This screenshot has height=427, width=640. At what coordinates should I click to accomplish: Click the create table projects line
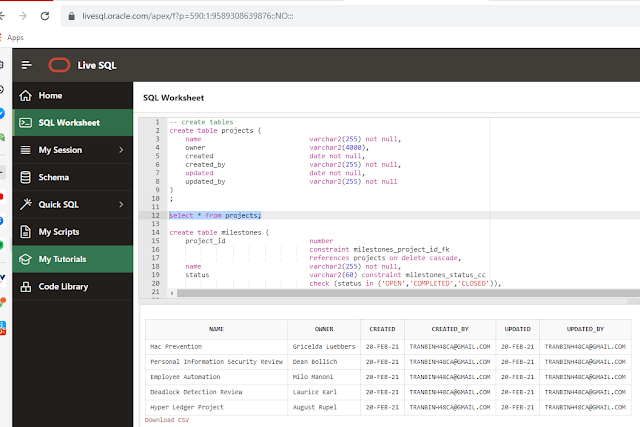pos(215,131)
